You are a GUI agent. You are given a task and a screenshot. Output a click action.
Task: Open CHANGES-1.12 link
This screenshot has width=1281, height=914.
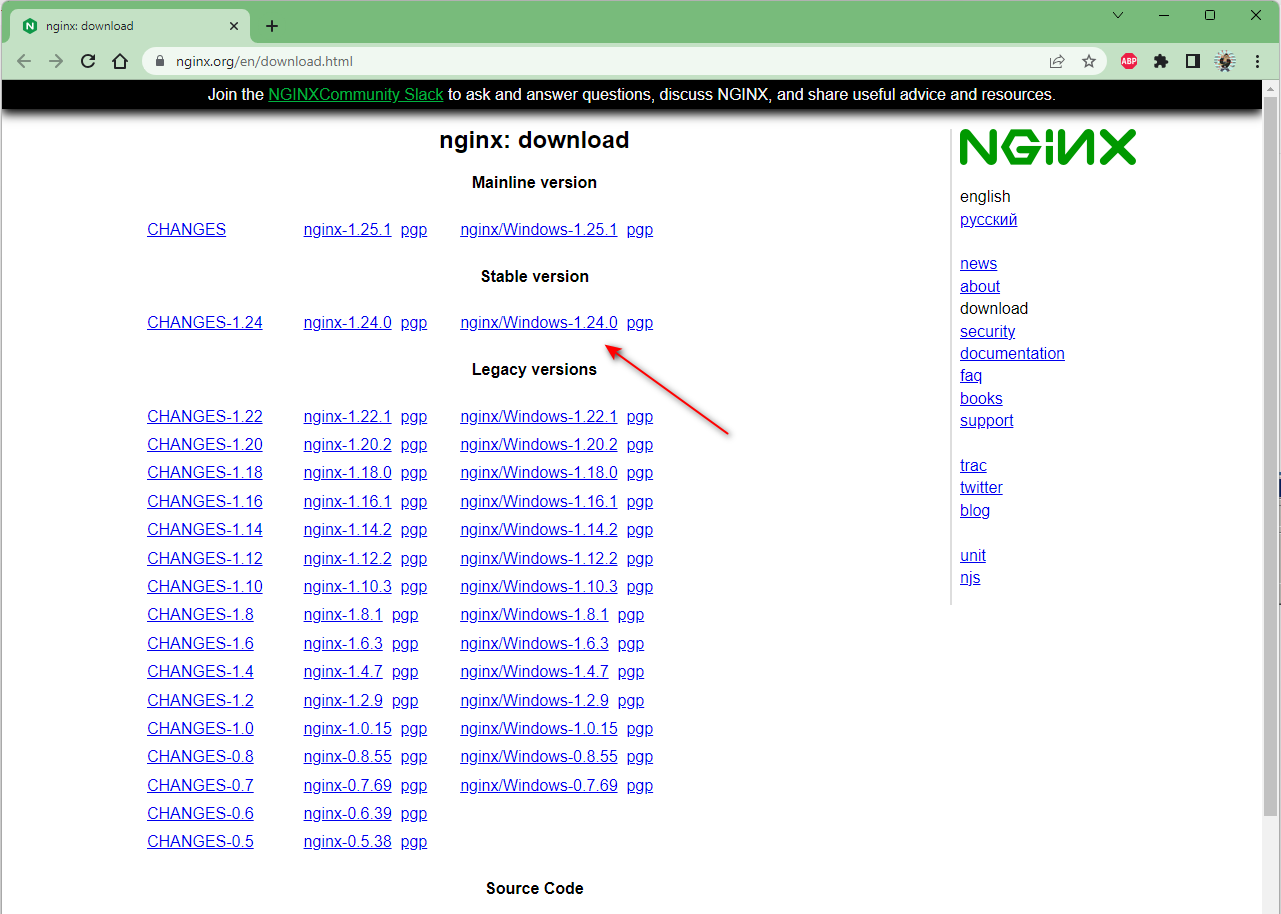click(205, 558)
